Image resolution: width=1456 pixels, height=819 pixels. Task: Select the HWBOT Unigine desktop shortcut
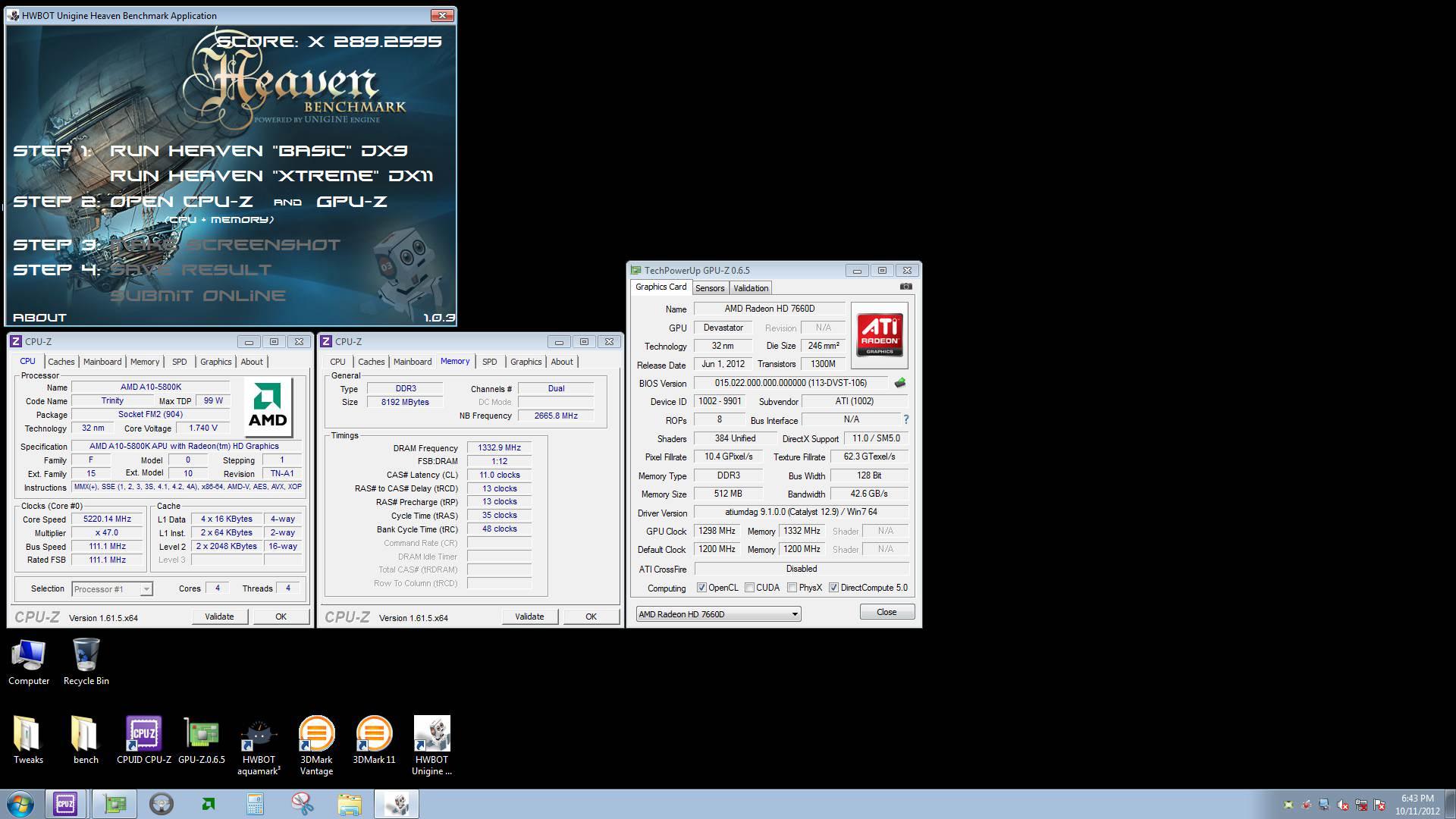(431, 746)
